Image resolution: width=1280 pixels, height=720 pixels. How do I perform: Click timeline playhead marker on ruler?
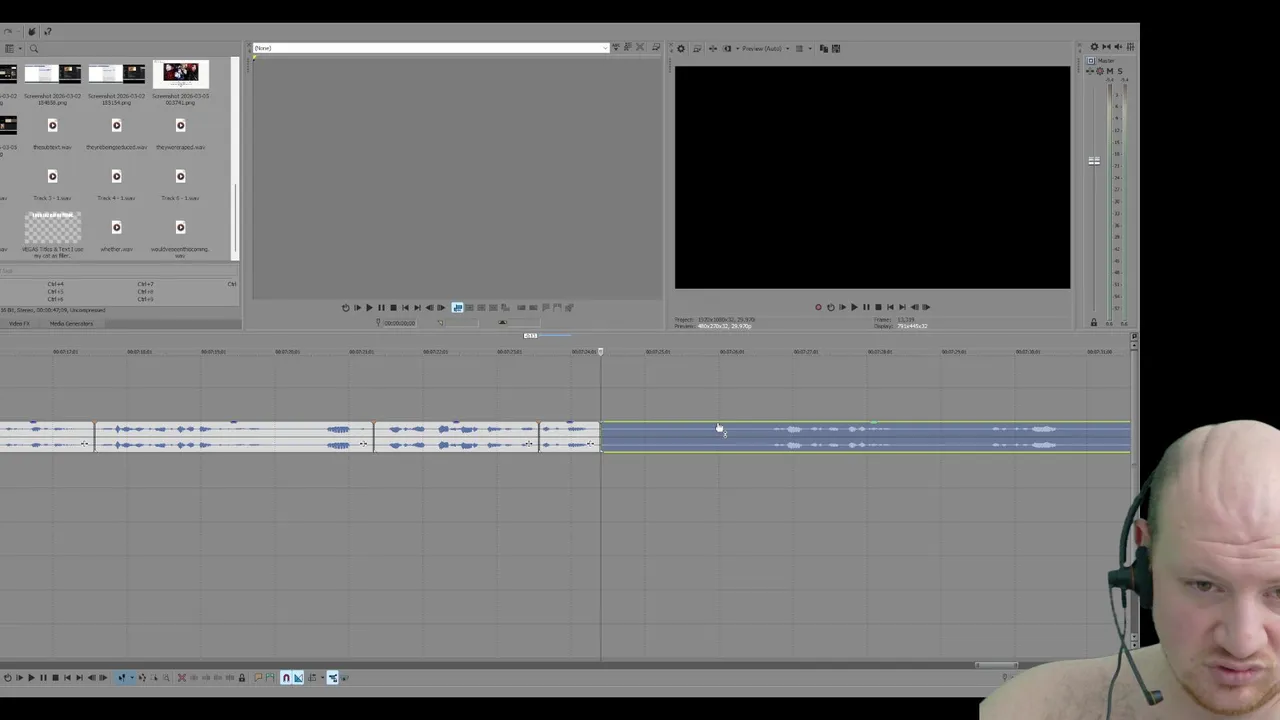pos(601,351)
